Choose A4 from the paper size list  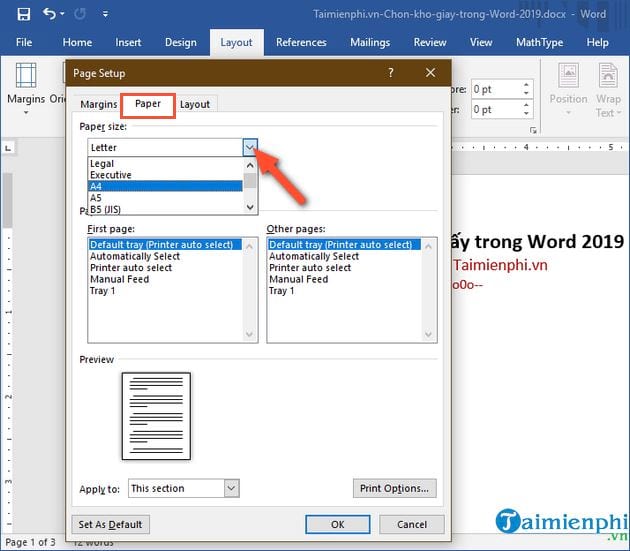pos(165,186)
